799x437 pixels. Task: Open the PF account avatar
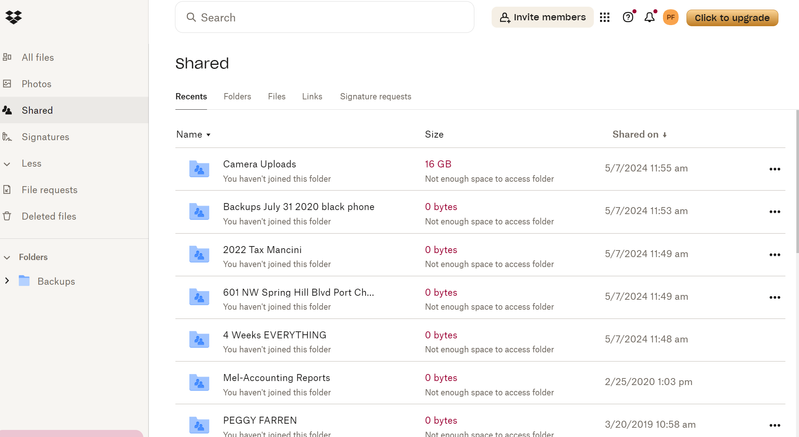[x=671, y=17]
